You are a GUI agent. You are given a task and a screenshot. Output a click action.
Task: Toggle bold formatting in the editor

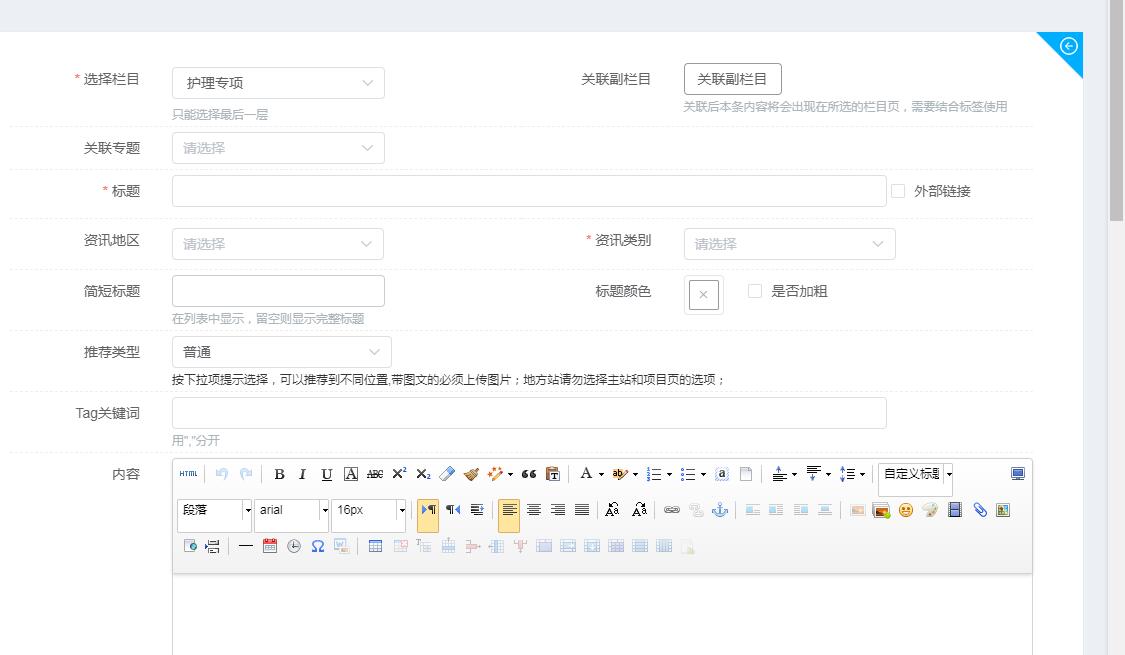[x=279, y=474]
